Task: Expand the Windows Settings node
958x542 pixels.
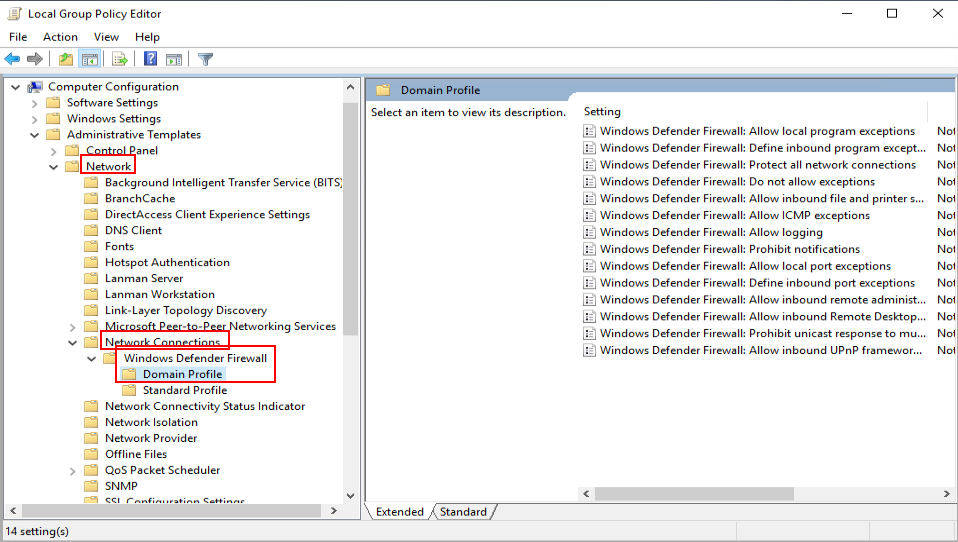Action: 35,119
